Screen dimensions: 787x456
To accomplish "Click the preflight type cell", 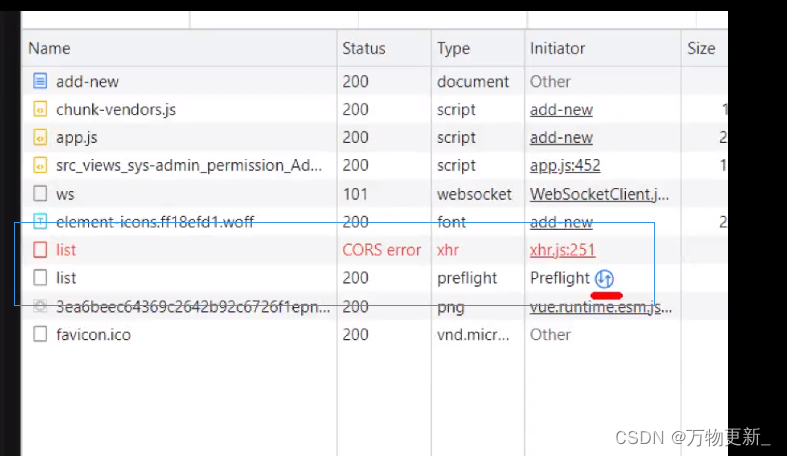I will pos(467,278).
